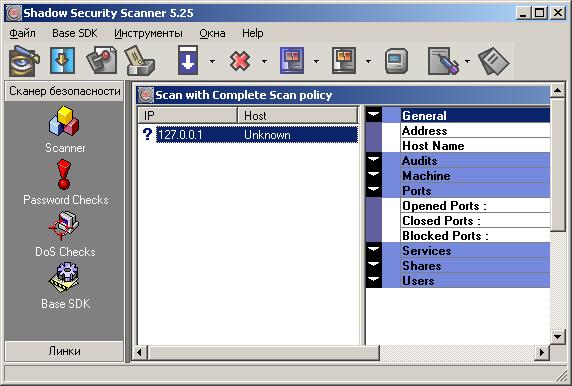Click the gray stop-scan window icon
The width and height of the screenshot is (572, 386).
pyautogui.click(x=344, y=60)
